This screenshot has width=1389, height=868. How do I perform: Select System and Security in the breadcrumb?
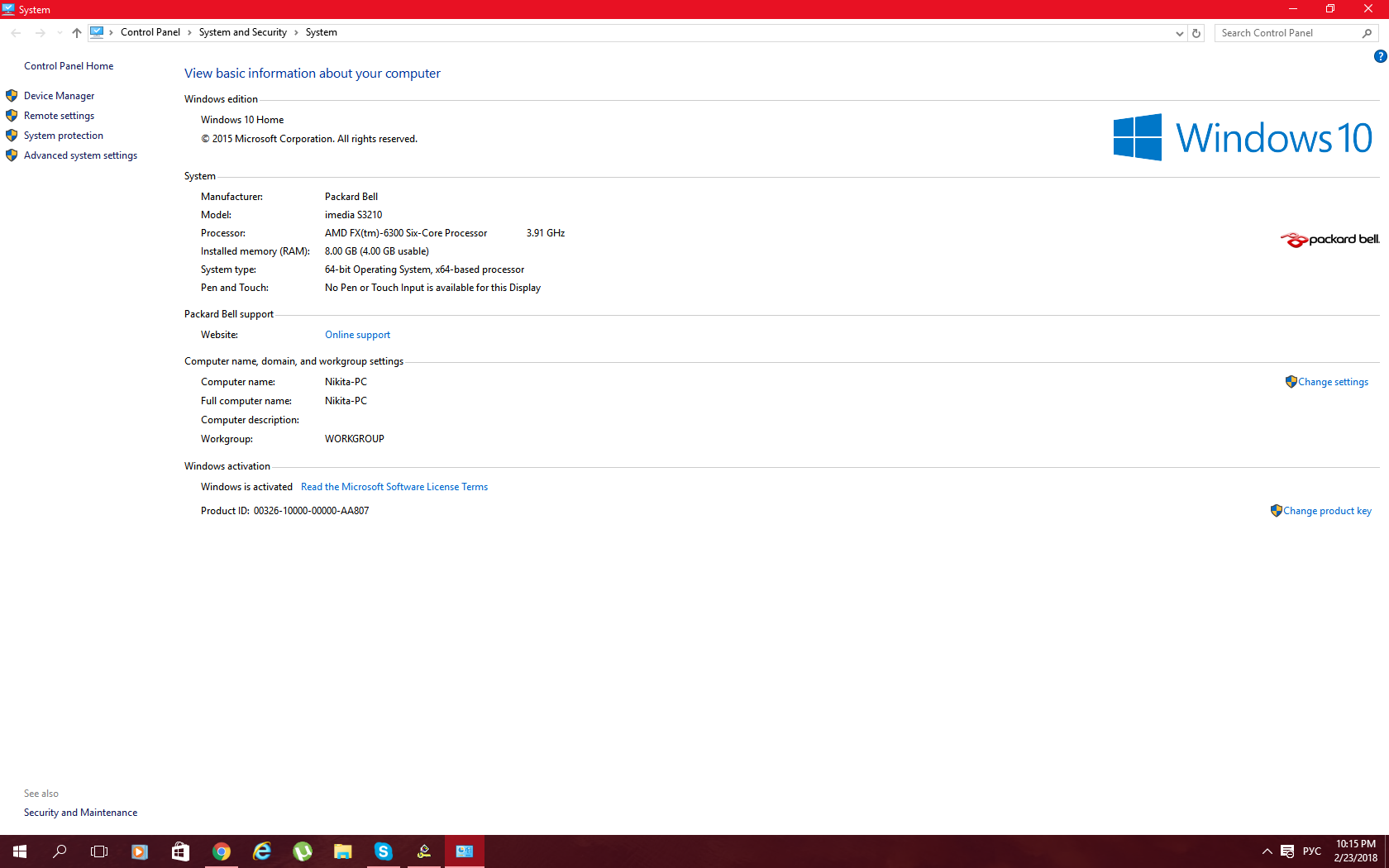pyautogui.click(x=242, y=32)
